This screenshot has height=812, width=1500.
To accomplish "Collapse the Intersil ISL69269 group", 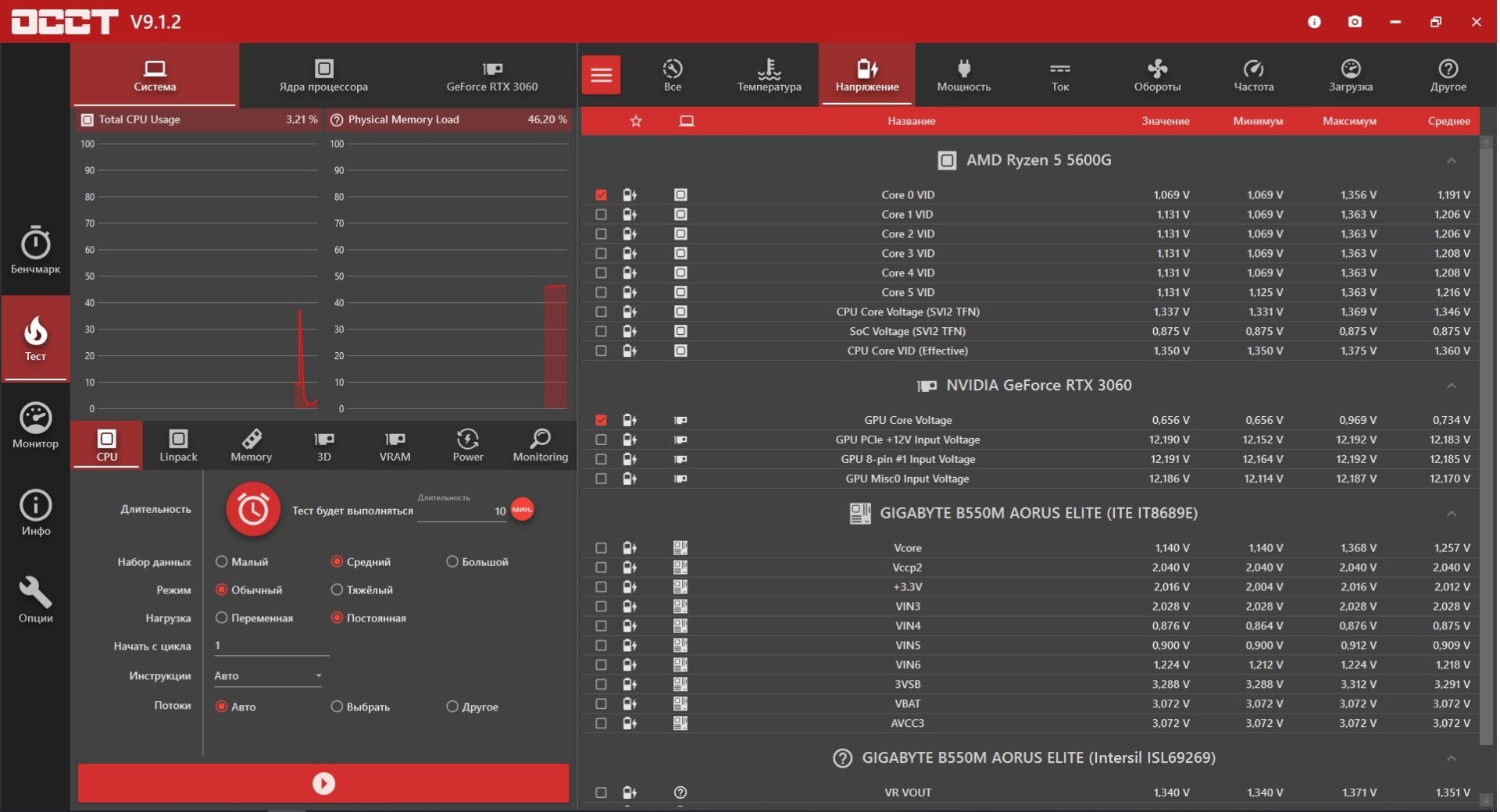I will 1451,758.
